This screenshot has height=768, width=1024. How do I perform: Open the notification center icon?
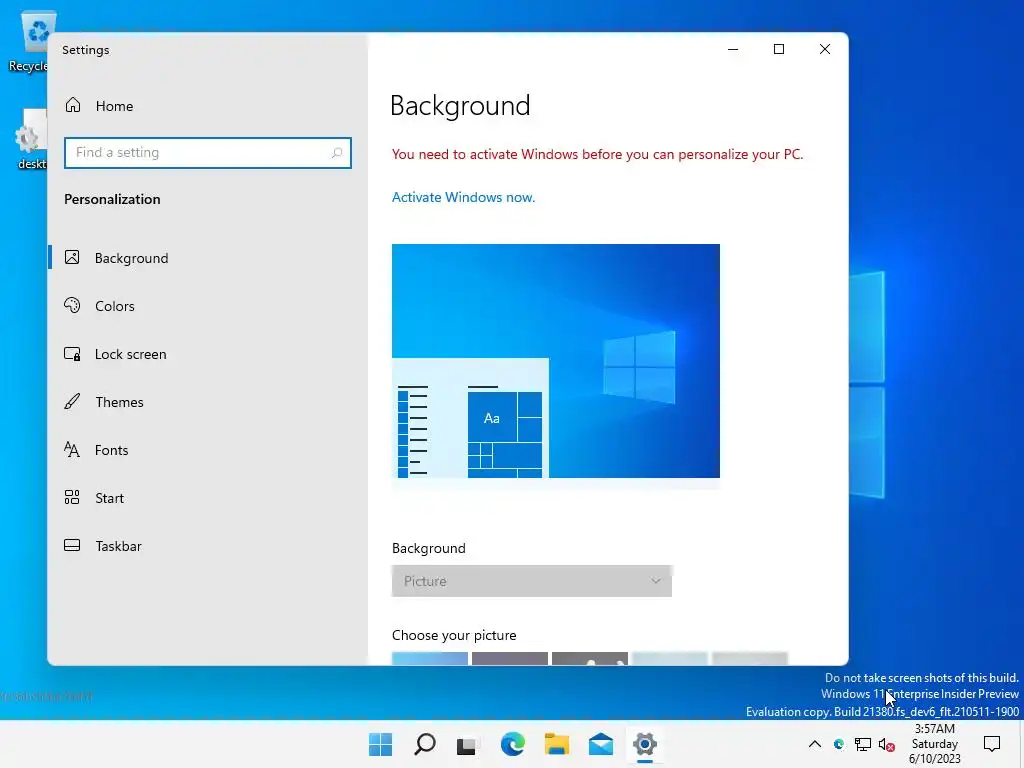[992, 743]
